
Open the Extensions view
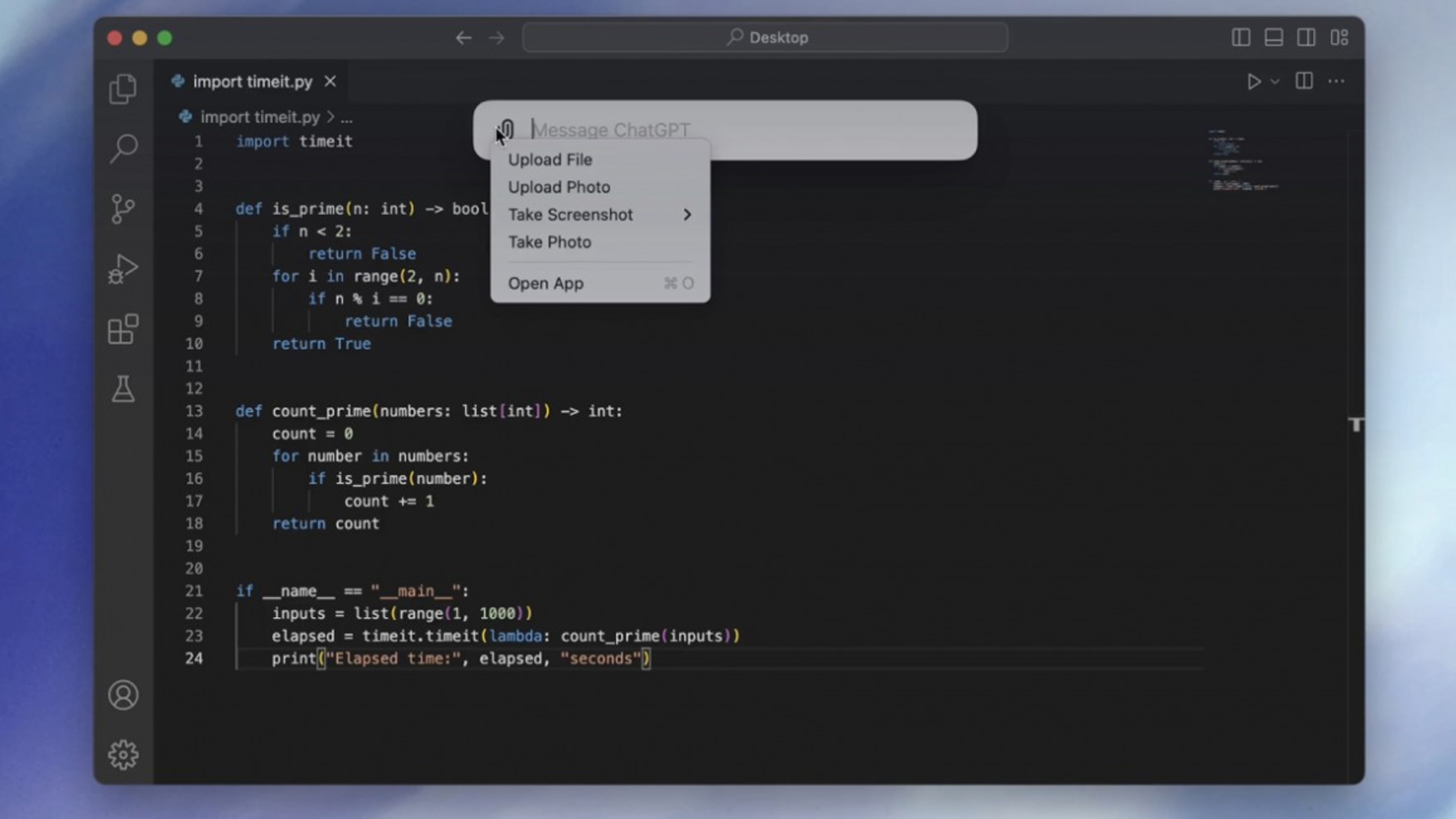coord(123,329)
